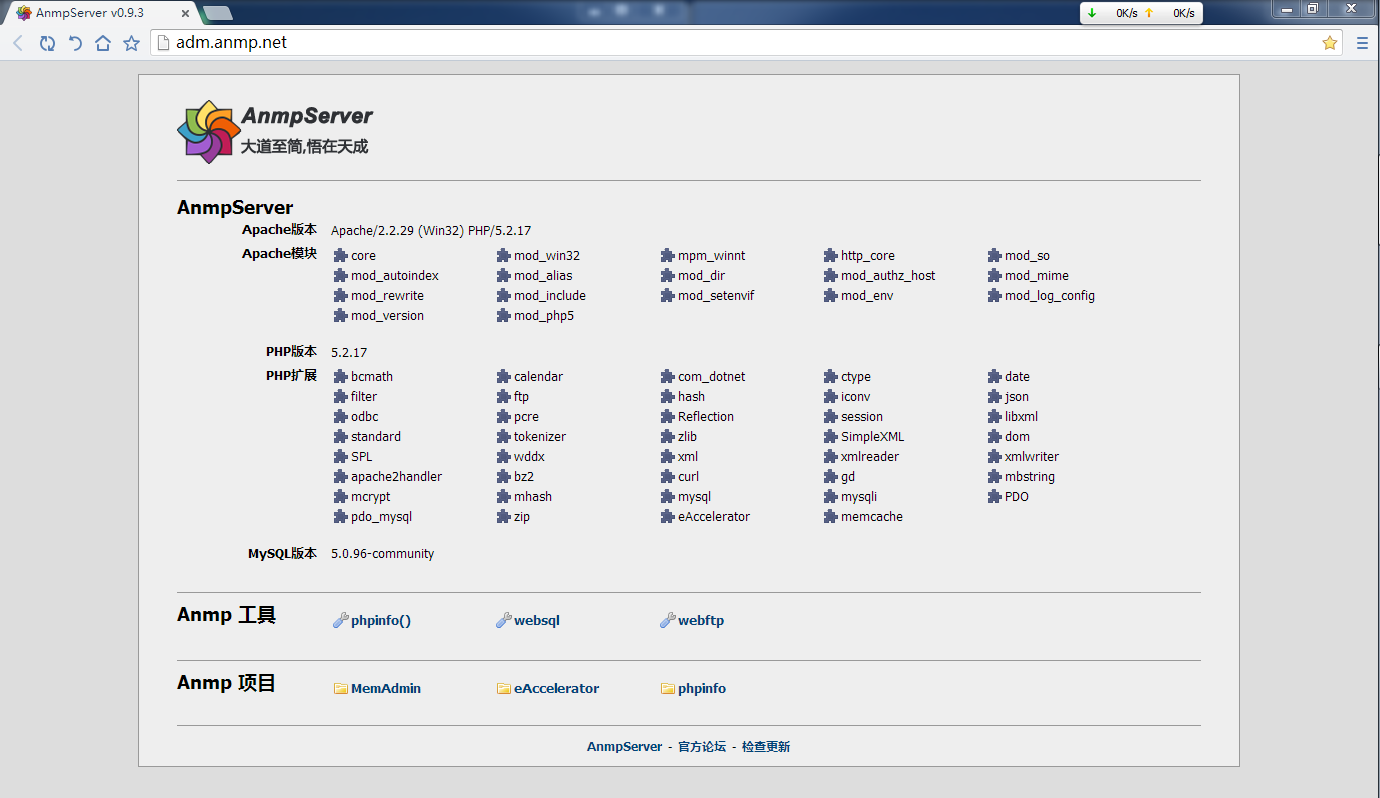Click the mod_authz_host module name
The height and width of the screenshot is (798, 1380).
tap(888, 276)
